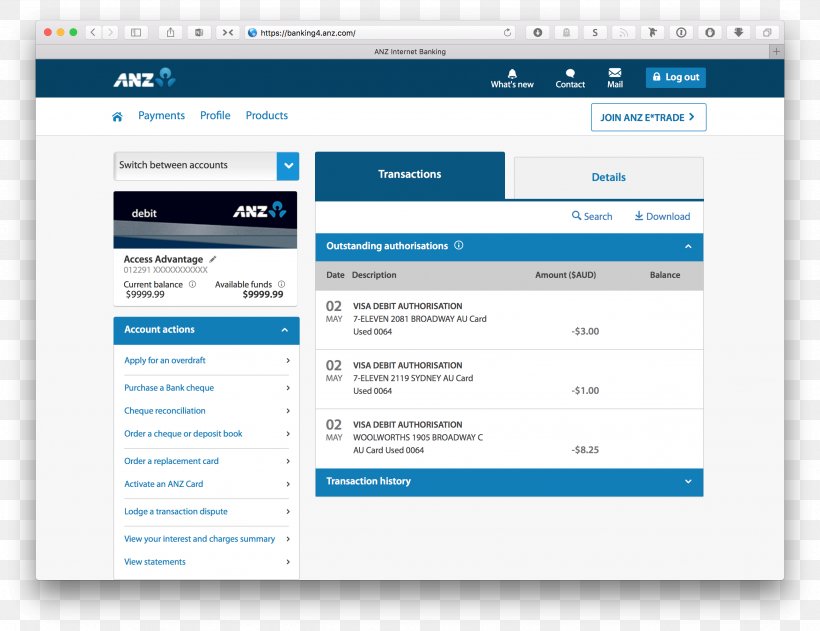
Task: Switch to the Transactions tab
Action: (410, 175)
